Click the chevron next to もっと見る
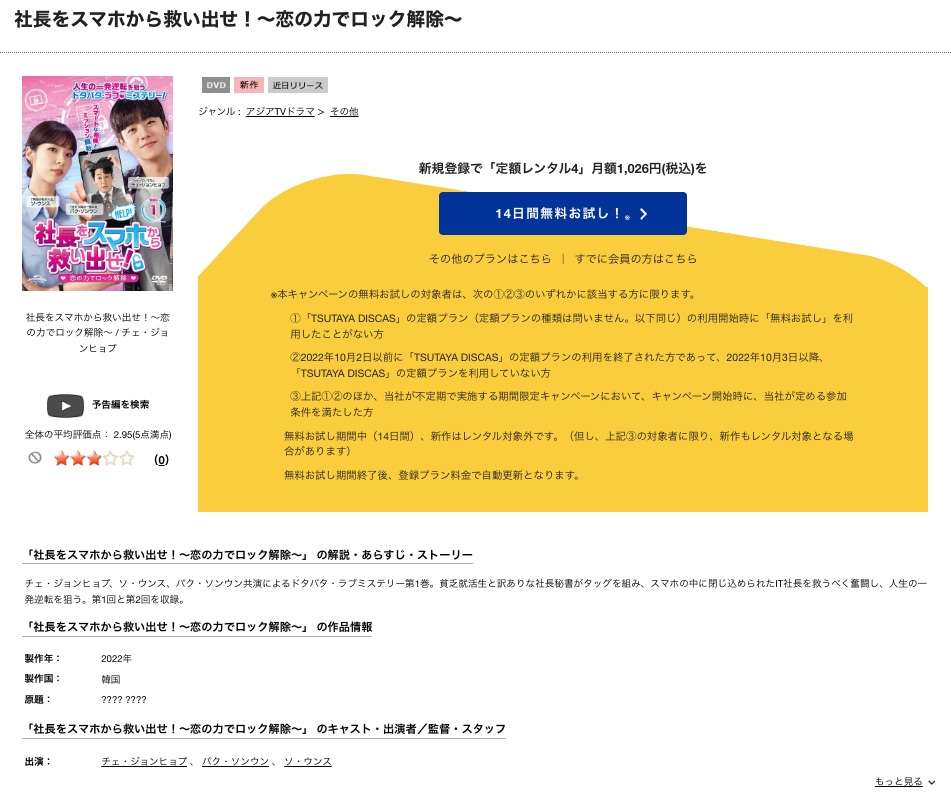The image size is (951, 792). (x=931, y=782)
